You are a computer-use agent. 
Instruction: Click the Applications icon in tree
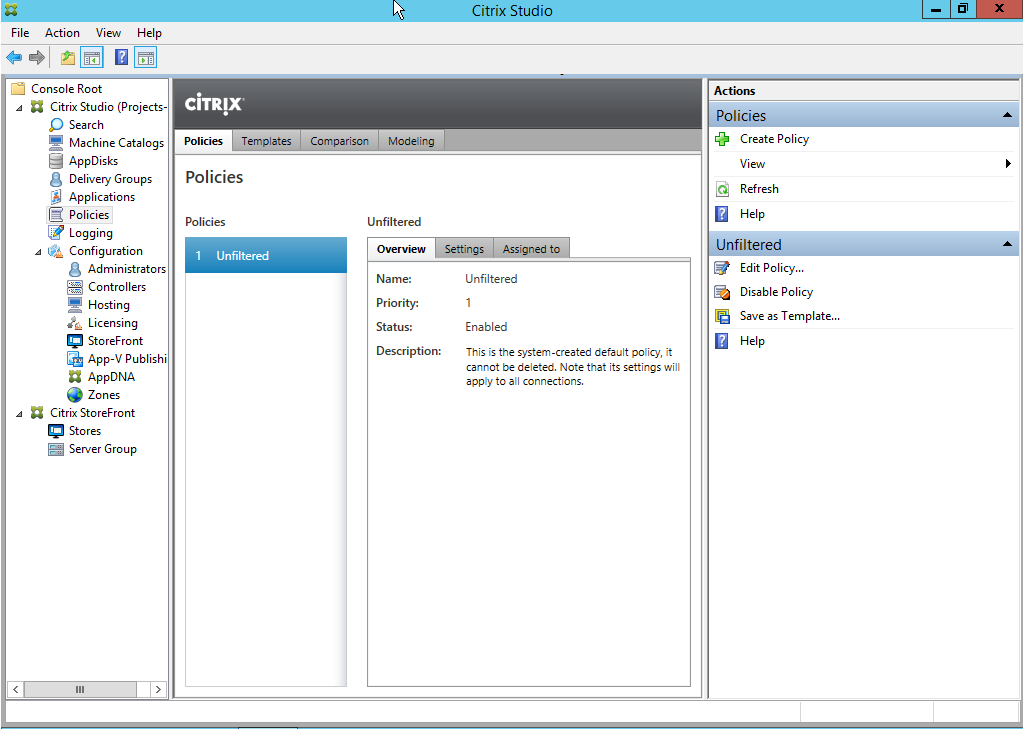[57, 196]
